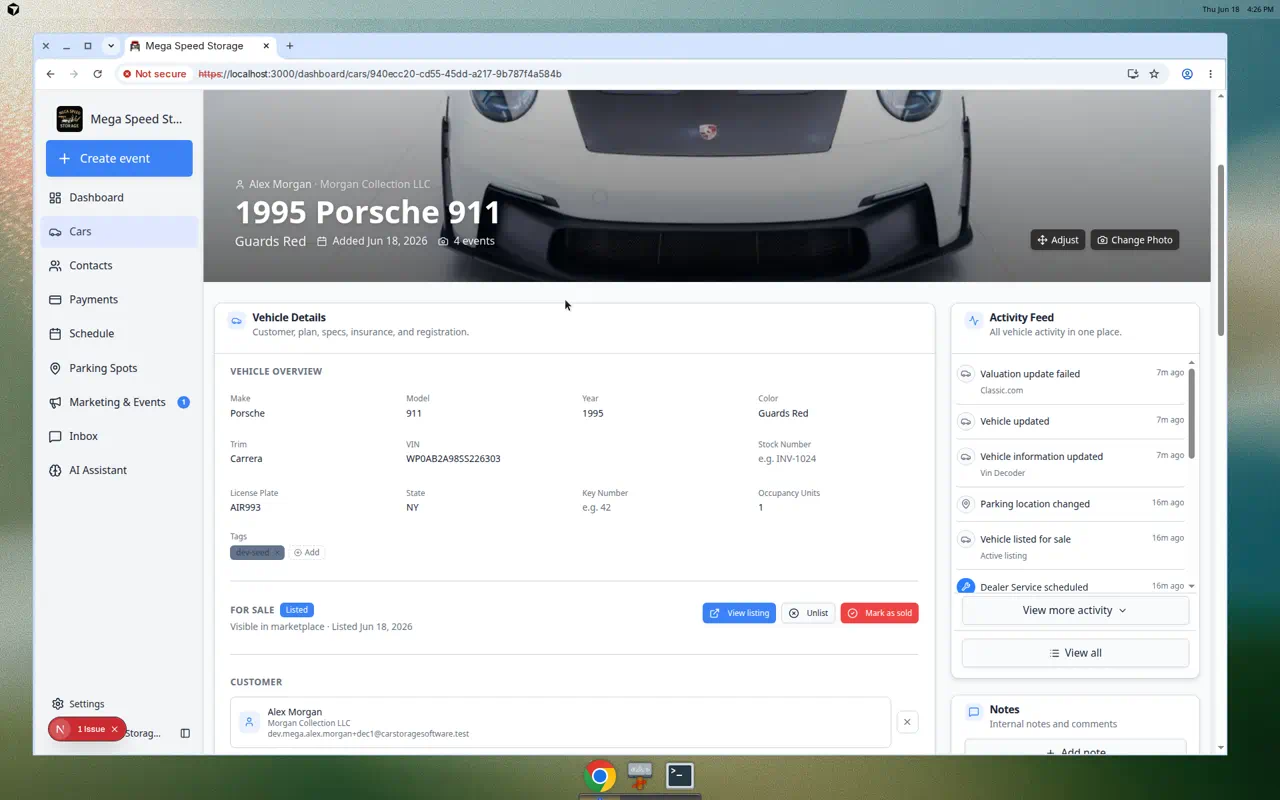The height and width of the screenshot is (800, 1280).
Task: Select Cars in the sidebar
Action: point(119,231)
